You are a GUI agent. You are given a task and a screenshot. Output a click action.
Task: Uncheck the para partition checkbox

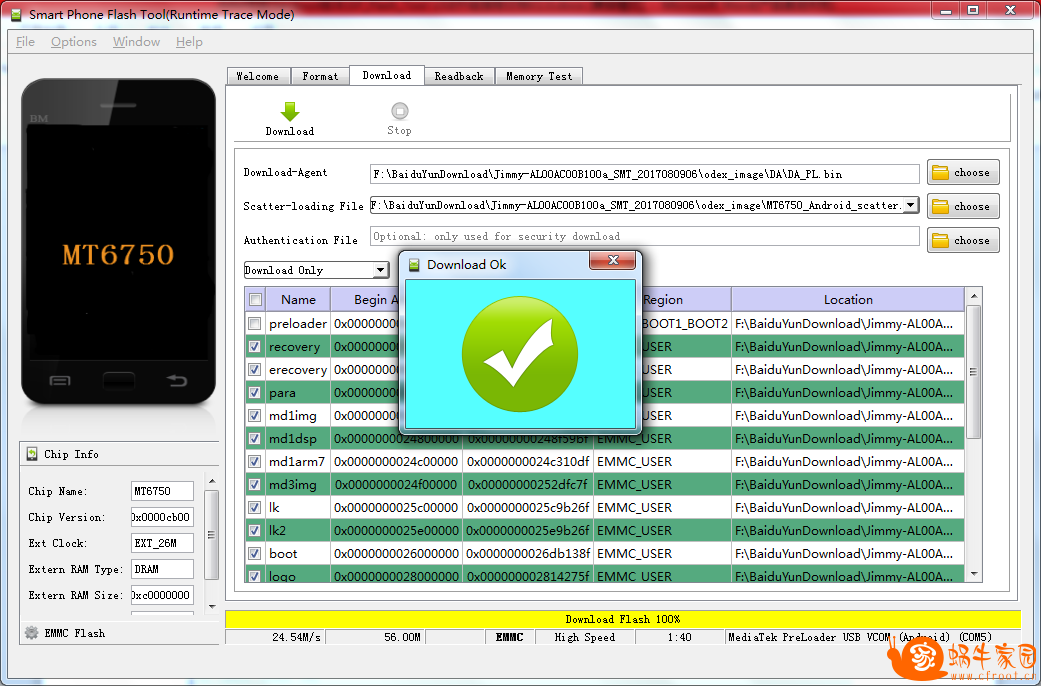[x=254, y=392]
